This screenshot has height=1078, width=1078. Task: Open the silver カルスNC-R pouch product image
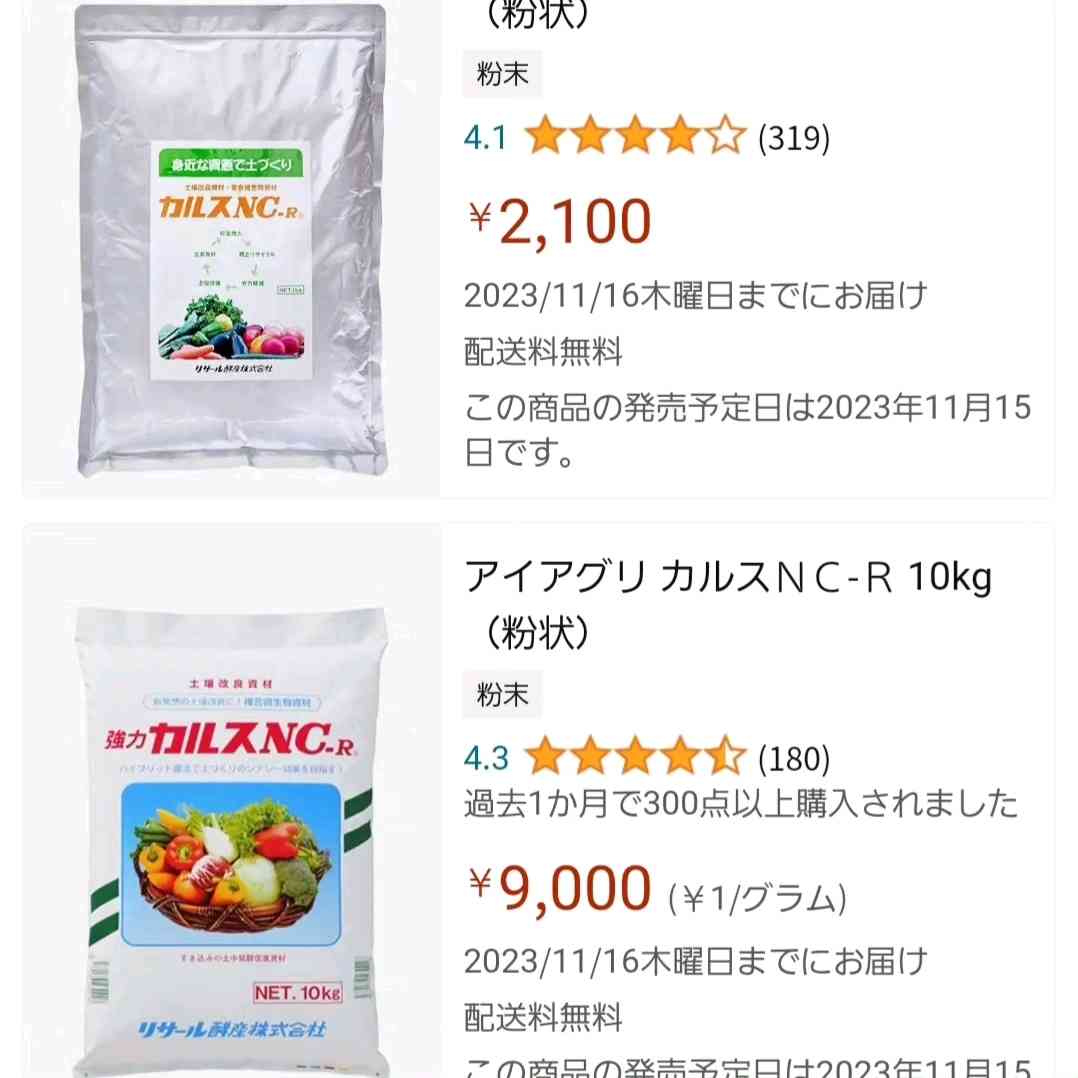[x=232, y=241]
